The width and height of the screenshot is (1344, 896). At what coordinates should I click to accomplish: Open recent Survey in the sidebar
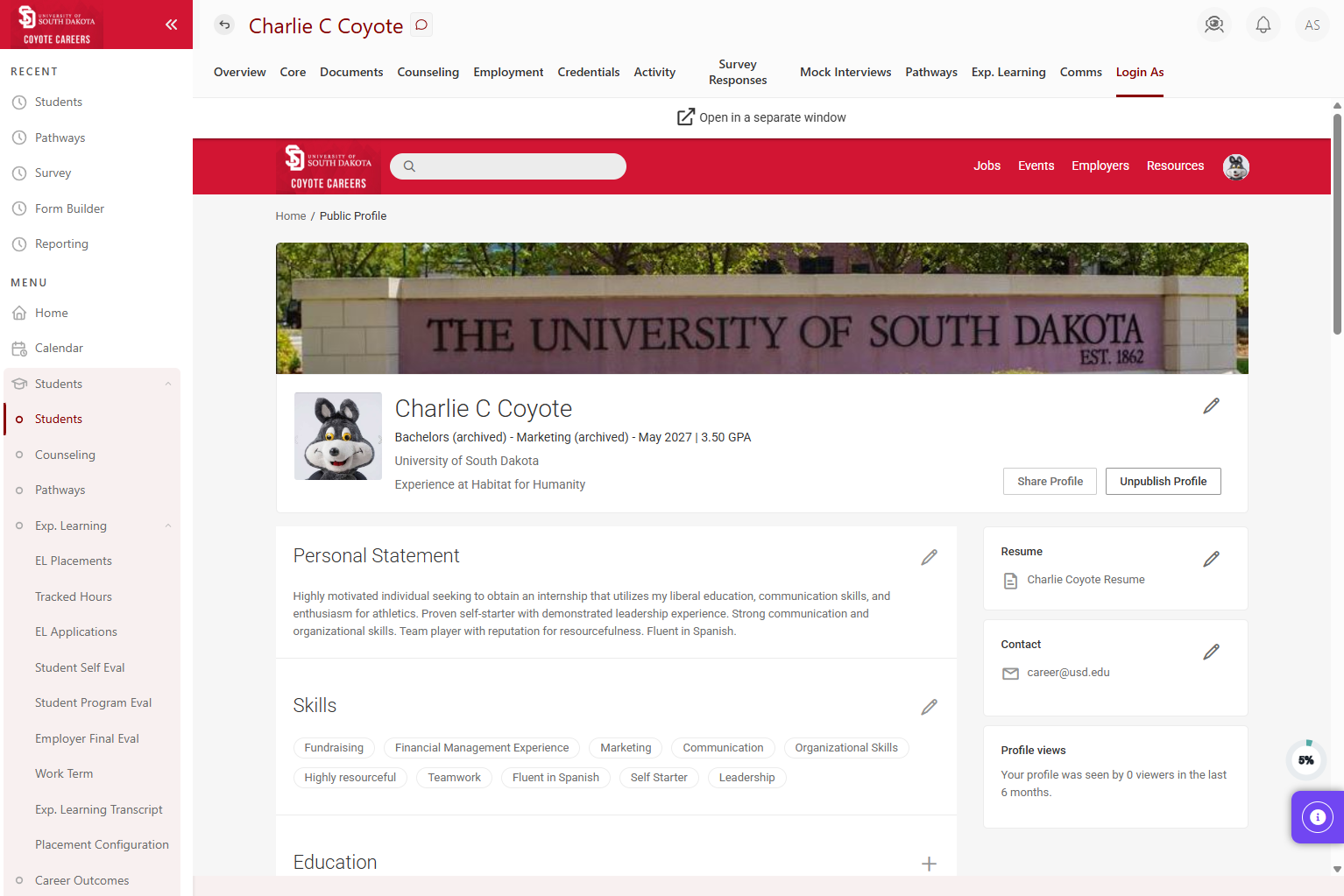[x=53, y=173]
